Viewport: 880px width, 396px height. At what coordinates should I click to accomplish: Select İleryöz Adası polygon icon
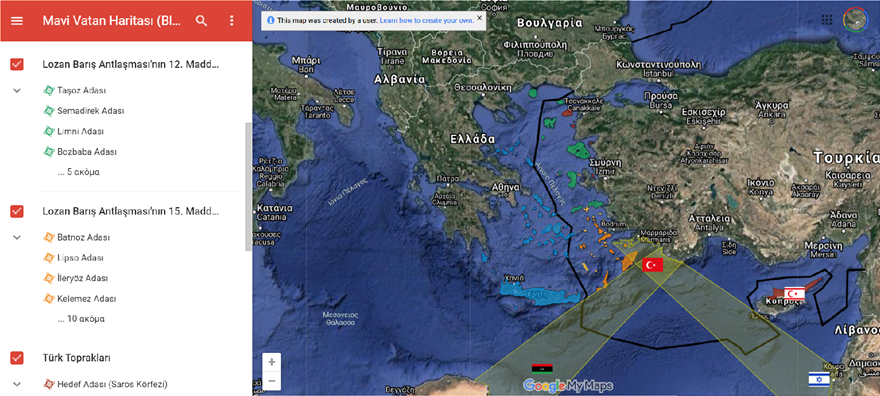coord(49,278)
